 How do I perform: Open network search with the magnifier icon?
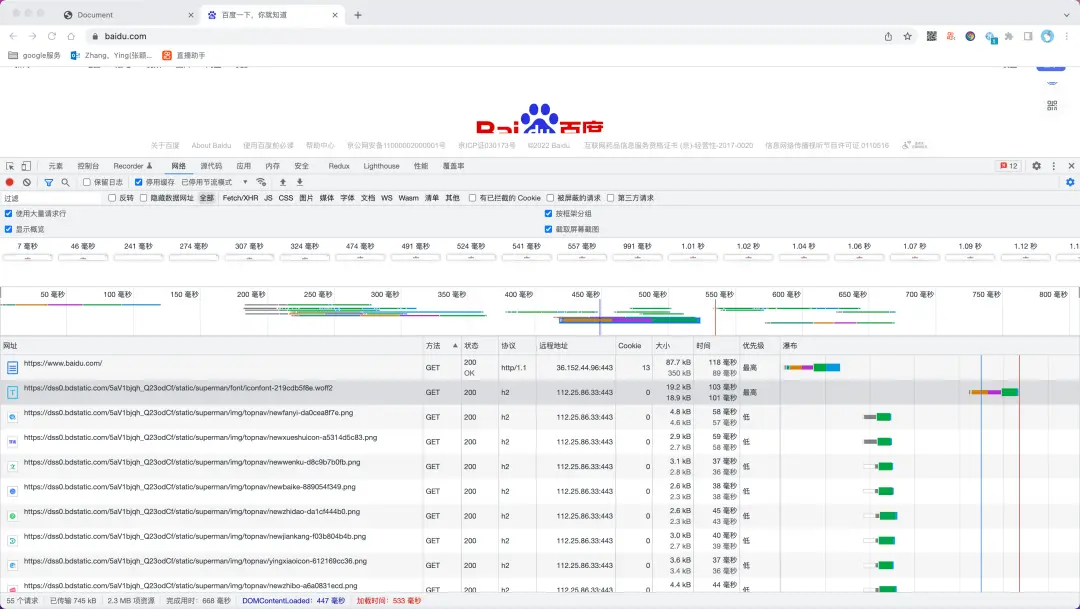(x=65, y=183)
